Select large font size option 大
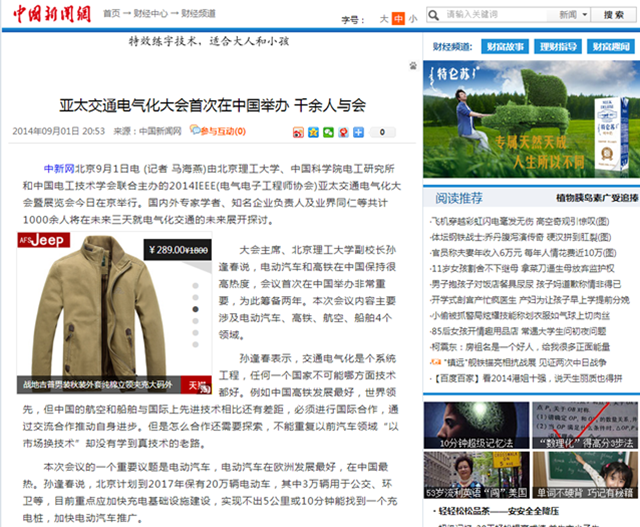This screenshot has width=640, height=527. 385,18
